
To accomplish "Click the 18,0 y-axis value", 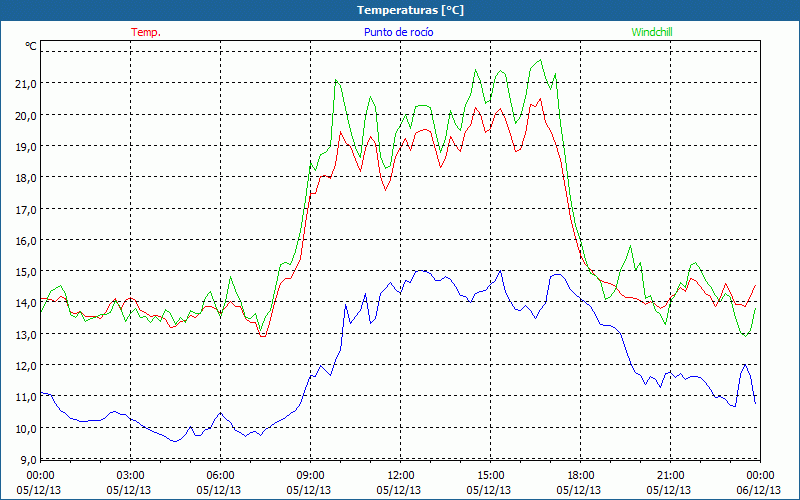I will (26, 178).
